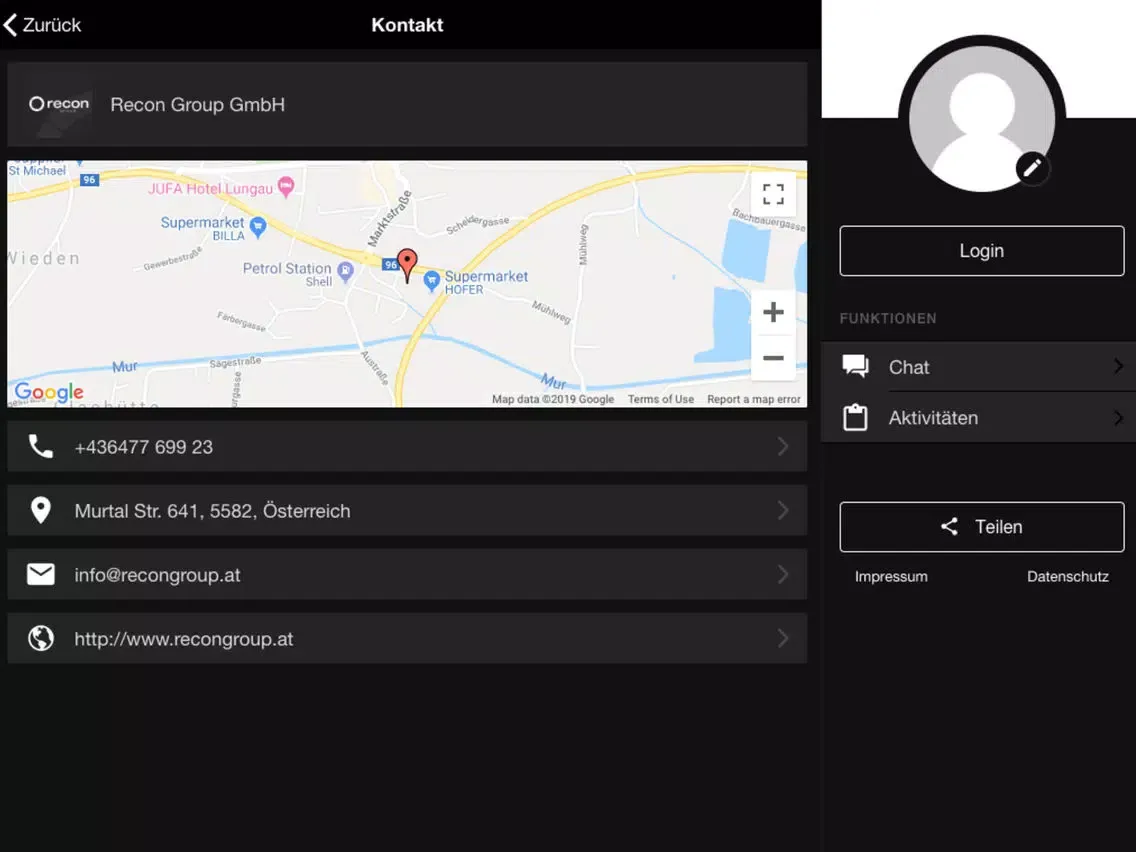Click the Login button
Viewport: 1136px width, 852px height.
(x=982, y=251)
